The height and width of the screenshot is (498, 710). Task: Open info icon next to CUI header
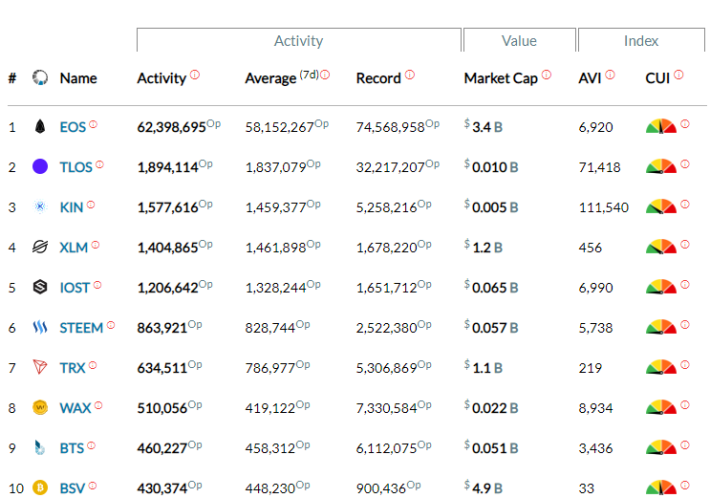pyautogui.click(x=678, y=74)
